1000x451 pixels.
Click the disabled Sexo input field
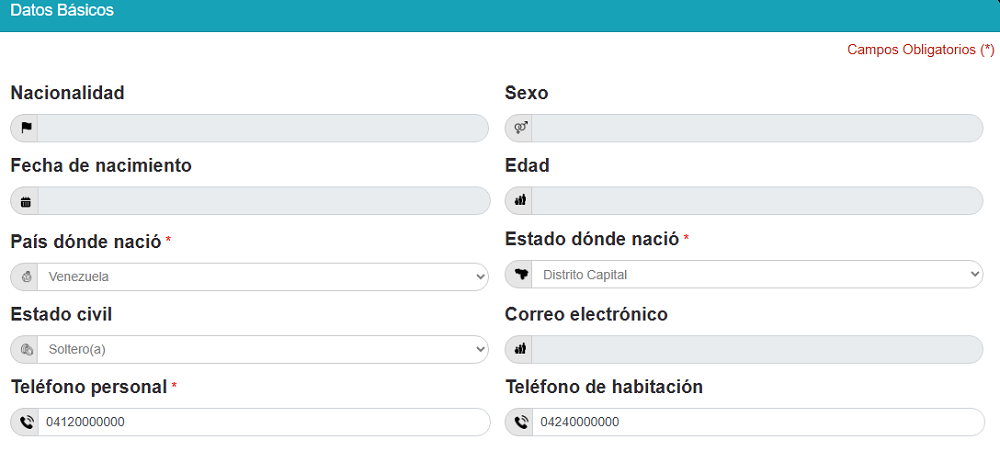coord(757,128)
